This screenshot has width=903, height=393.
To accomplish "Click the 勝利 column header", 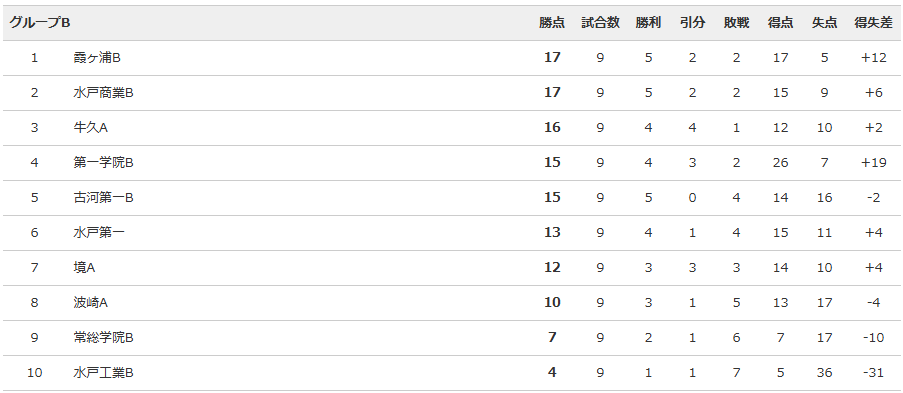I will tap(648, 23).
